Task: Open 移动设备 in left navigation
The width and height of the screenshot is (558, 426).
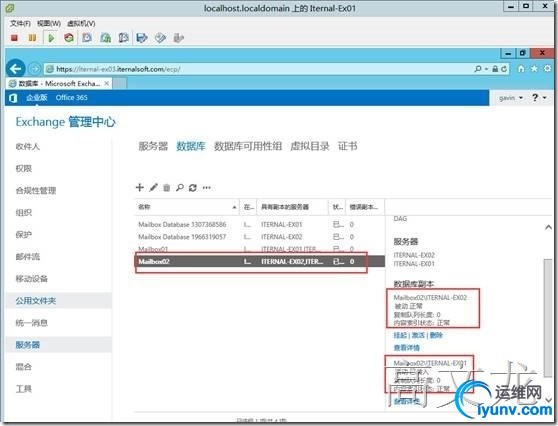Action: pyautogui.click(x=31, y=279)
